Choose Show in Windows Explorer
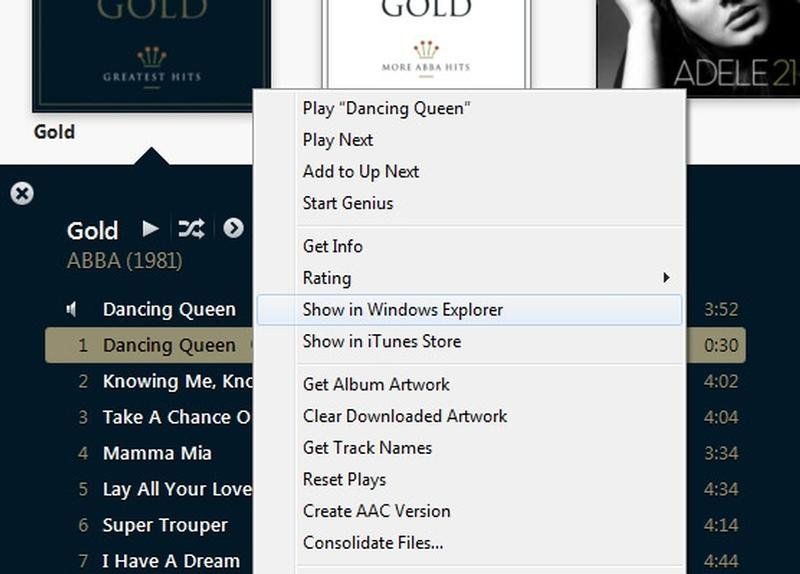The image size is (800, 574). 469,310
